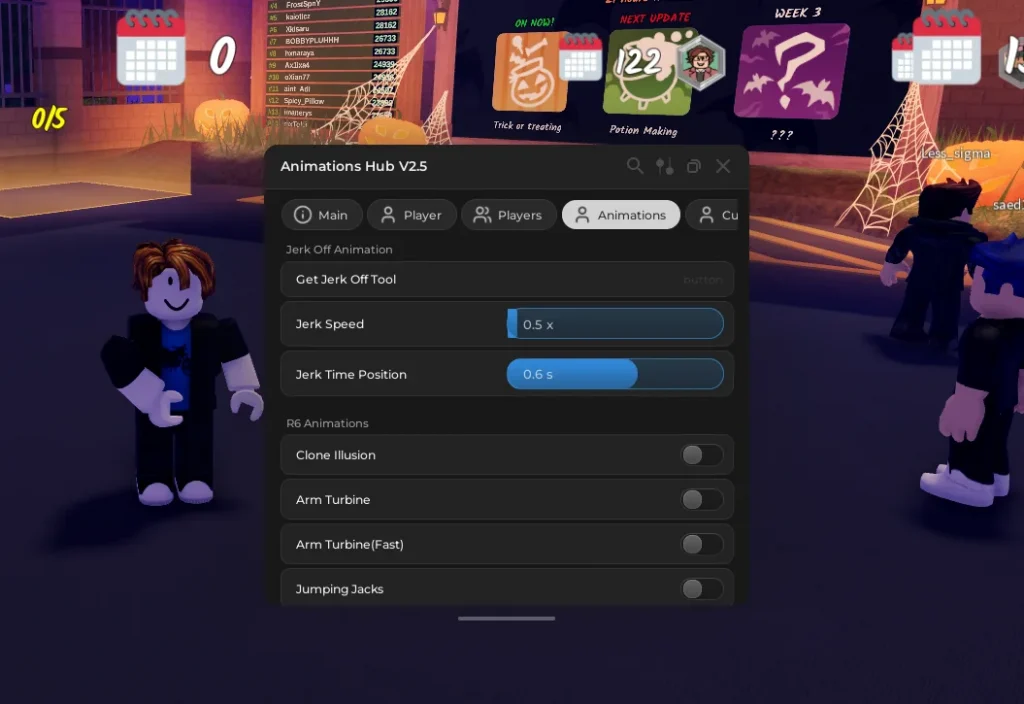The width and height of the screenshot is (1024, 704).
Task: Click the drag handle bar below the hub
Action: click(x=506, y=618)
